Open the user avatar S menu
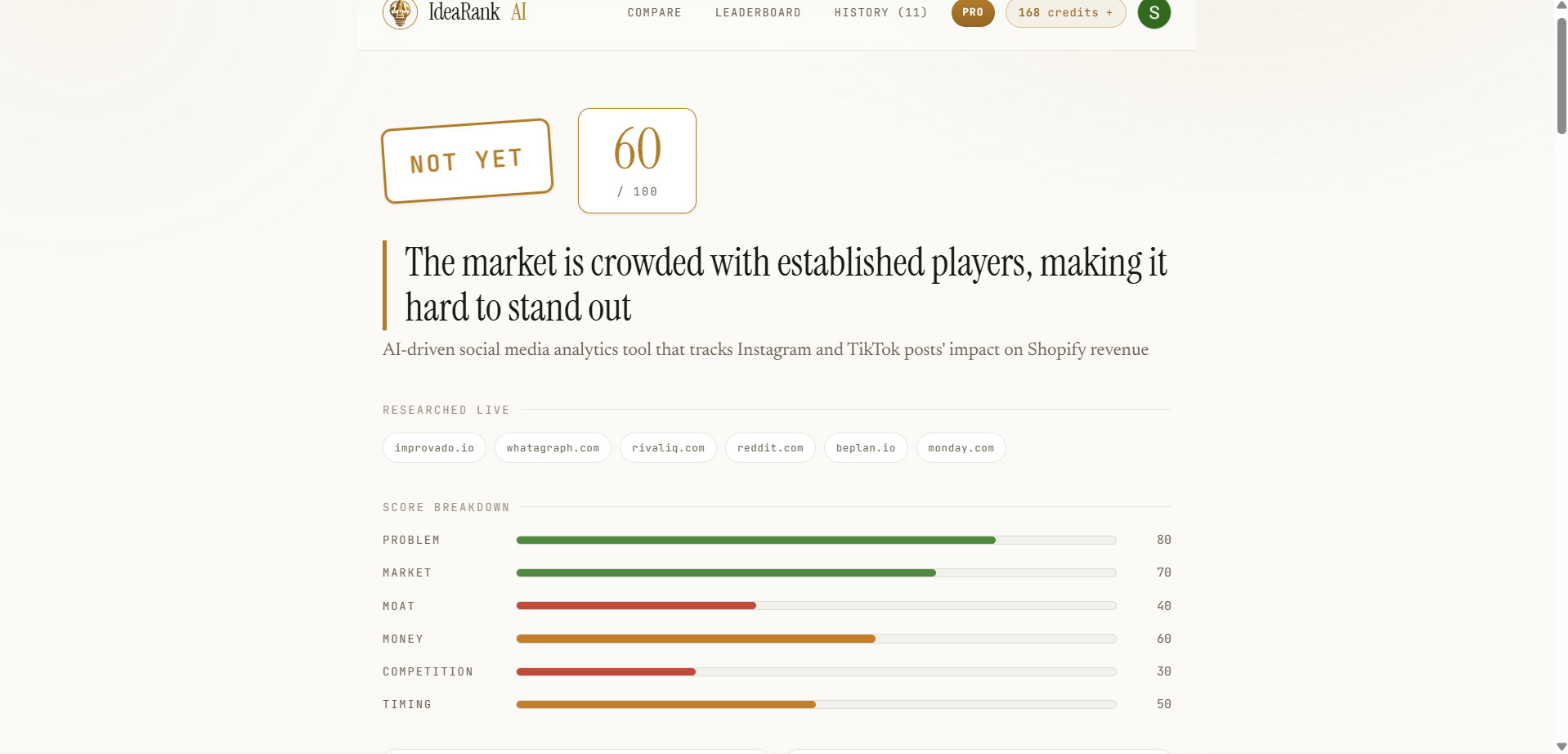The image size is (1568, 754). (x=1154, y=12)
